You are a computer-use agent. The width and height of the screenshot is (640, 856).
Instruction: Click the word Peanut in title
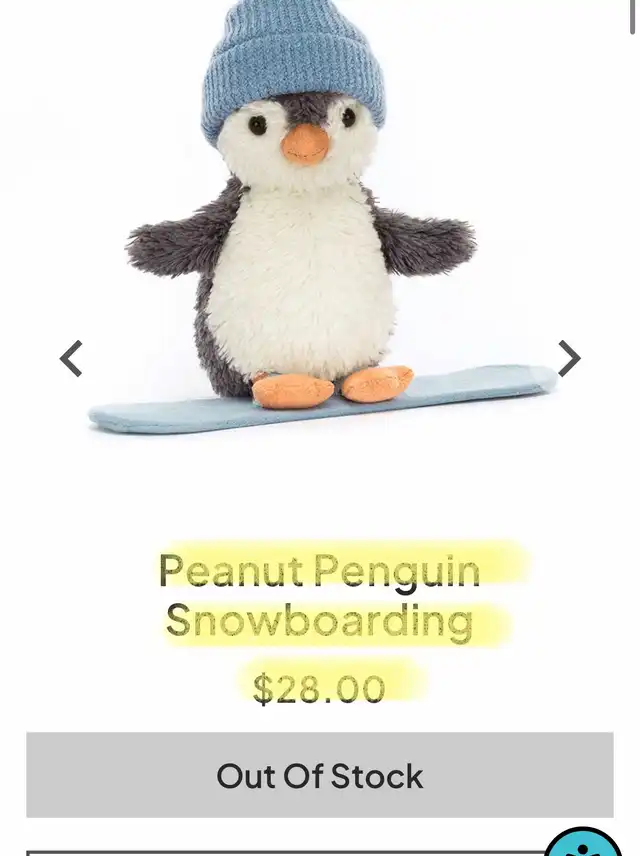point(231,570)
